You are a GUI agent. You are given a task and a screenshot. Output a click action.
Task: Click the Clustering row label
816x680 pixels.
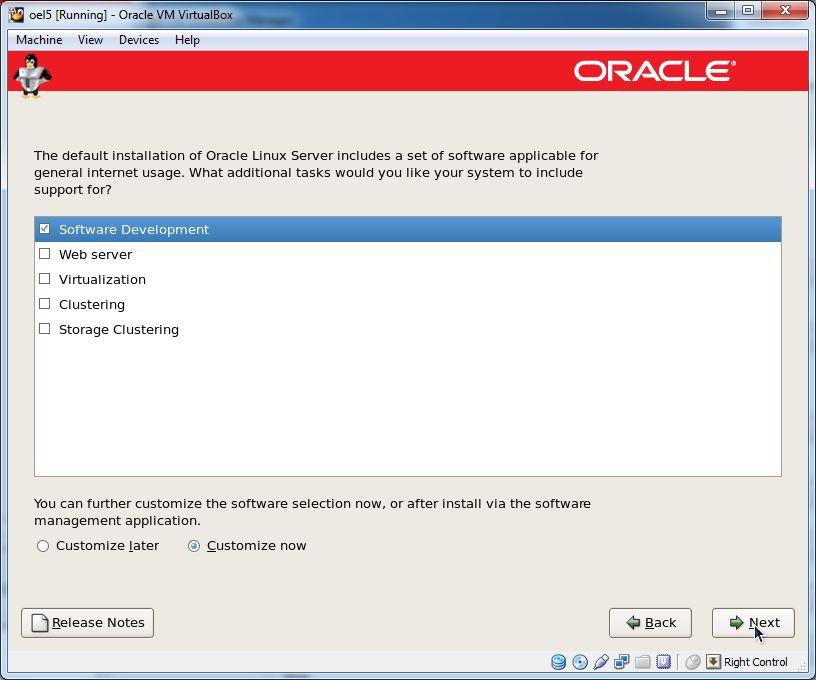(92, 304)
